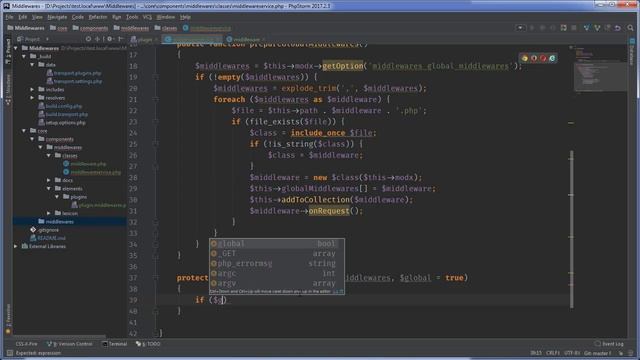Open the VCS menu
The image size is (640, 360).
point(147,17)
